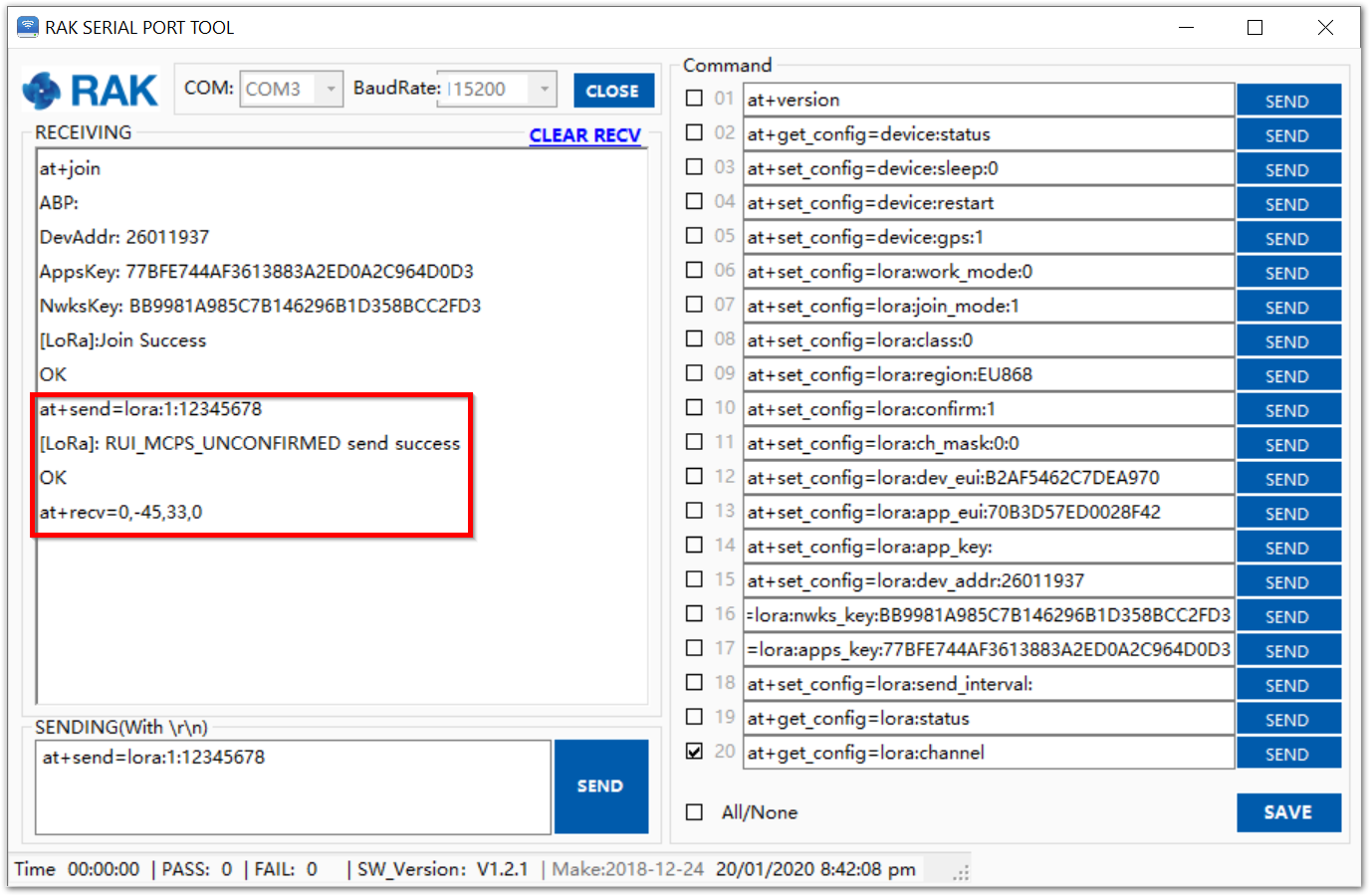Click the CLOSE port button
Screen dimensions: 1370x896
coord(613,91)
